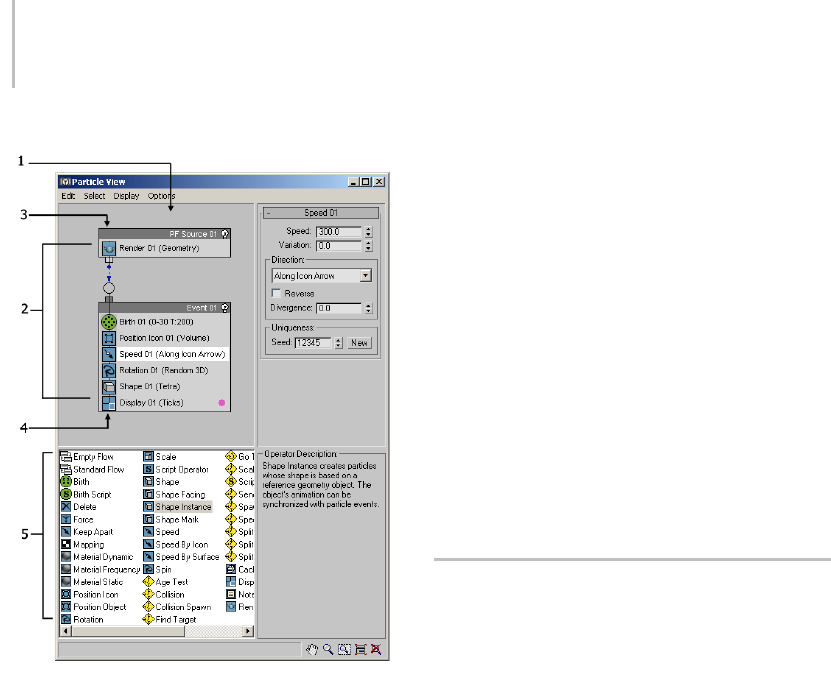Select the Shape Mark operator
This screenshot has height=673, width=831.
171,519
